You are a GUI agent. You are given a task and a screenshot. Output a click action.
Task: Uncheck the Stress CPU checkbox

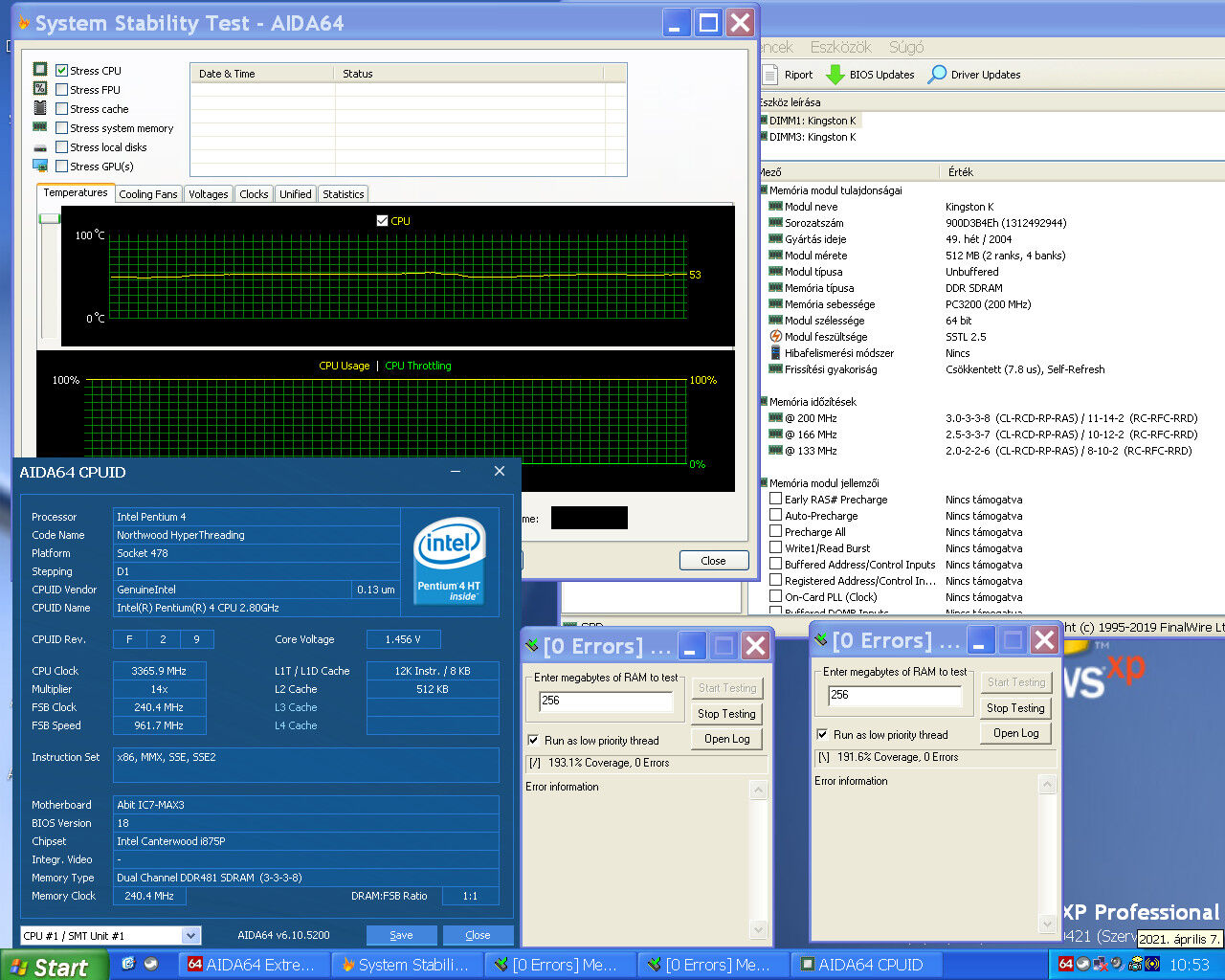pyautogui.click(x=61, y=70)
